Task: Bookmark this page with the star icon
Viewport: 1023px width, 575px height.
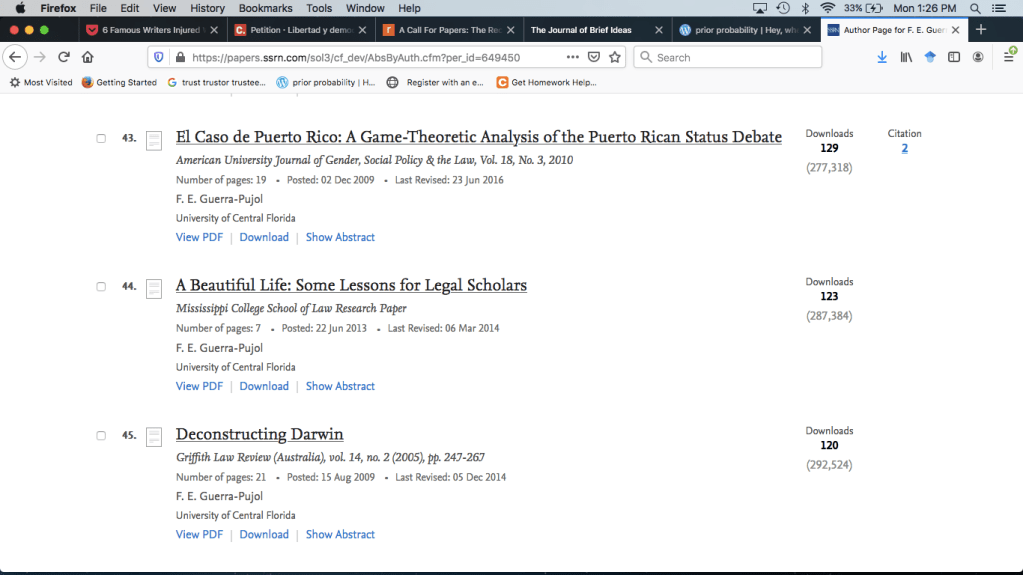Action: pos(614,57)
